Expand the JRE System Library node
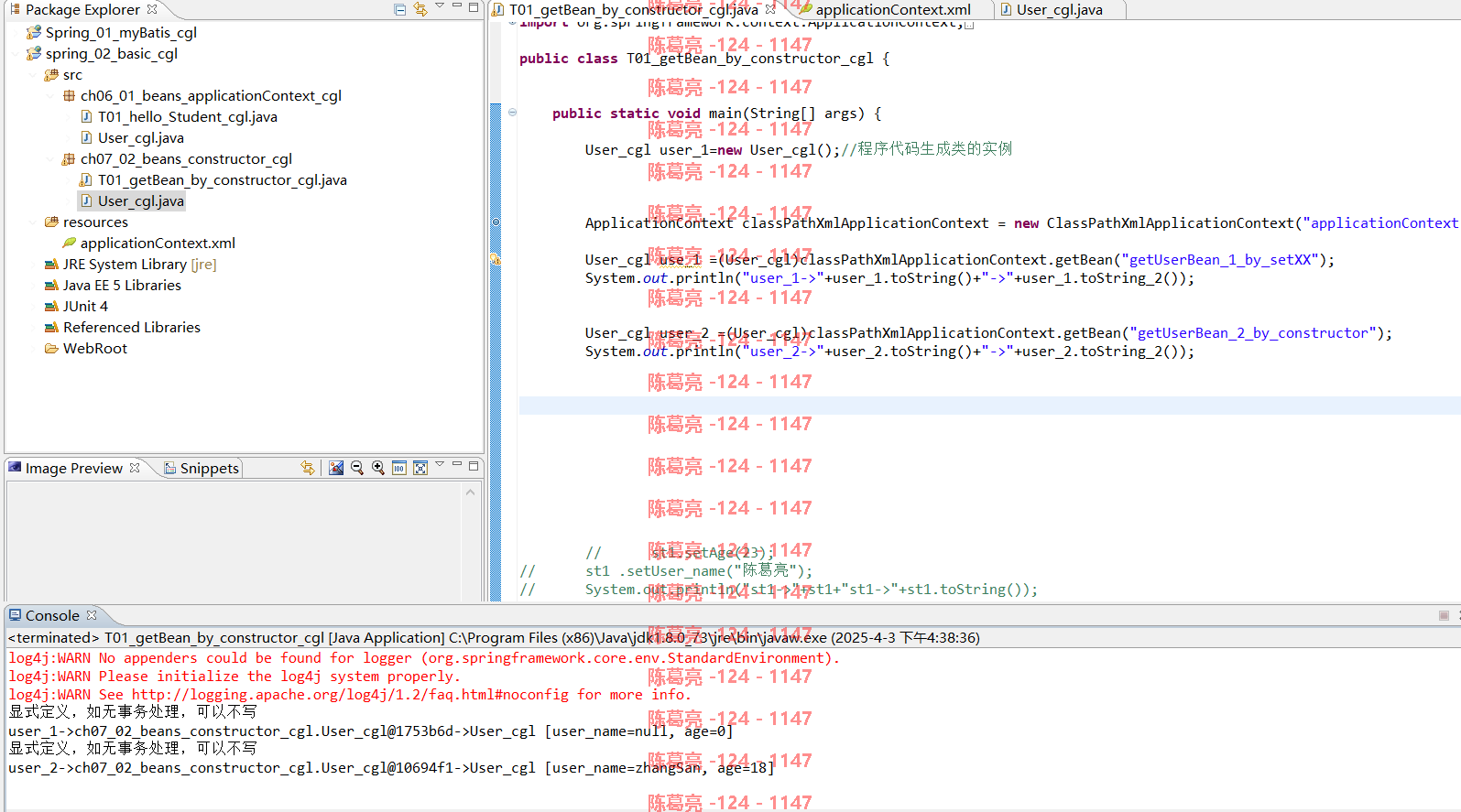The width and height of the screenshot is (1461, 812). [33, 265]
